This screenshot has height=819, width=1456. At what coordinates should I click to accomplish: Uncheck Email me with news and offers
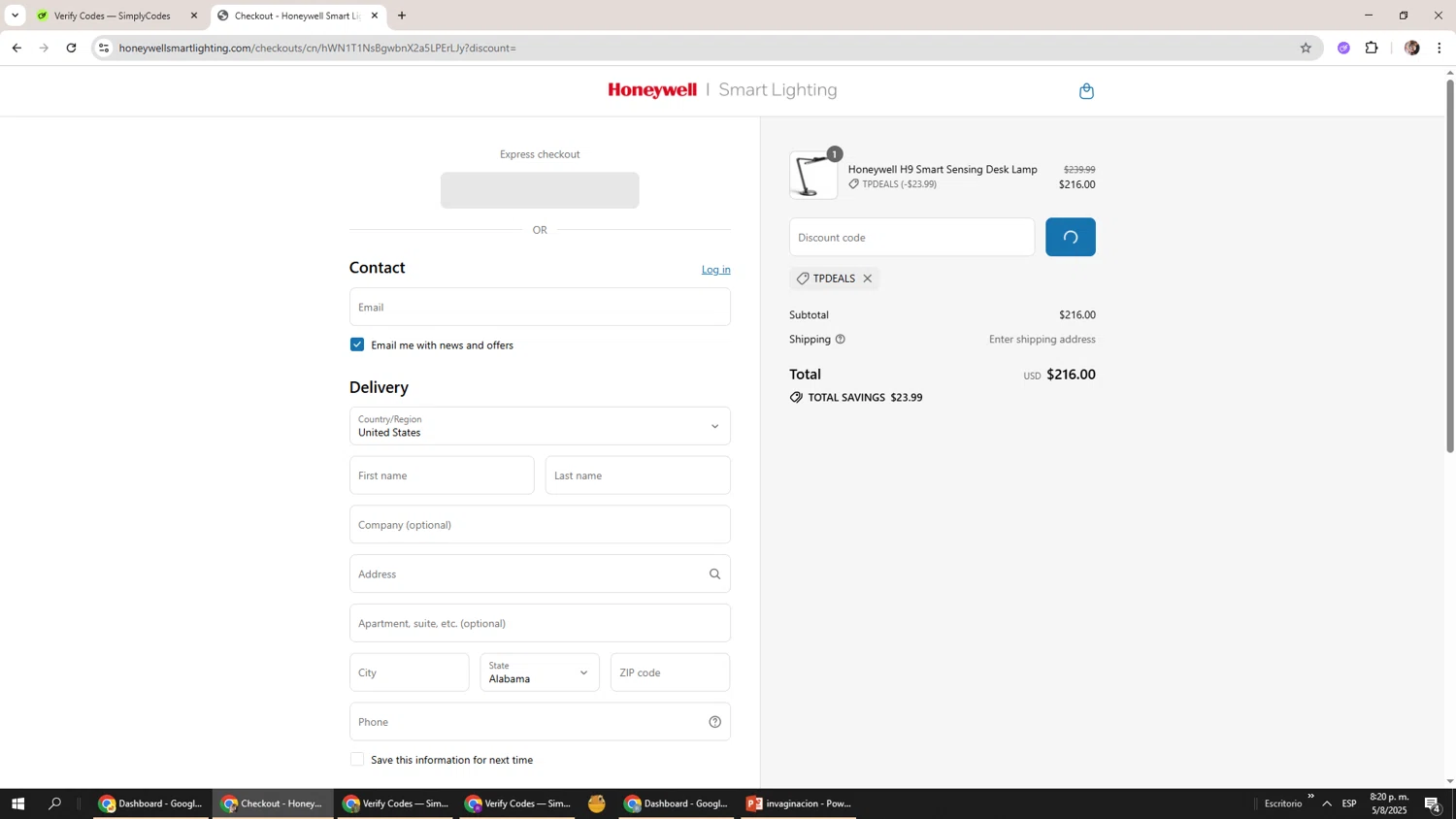tap(357, 344)
